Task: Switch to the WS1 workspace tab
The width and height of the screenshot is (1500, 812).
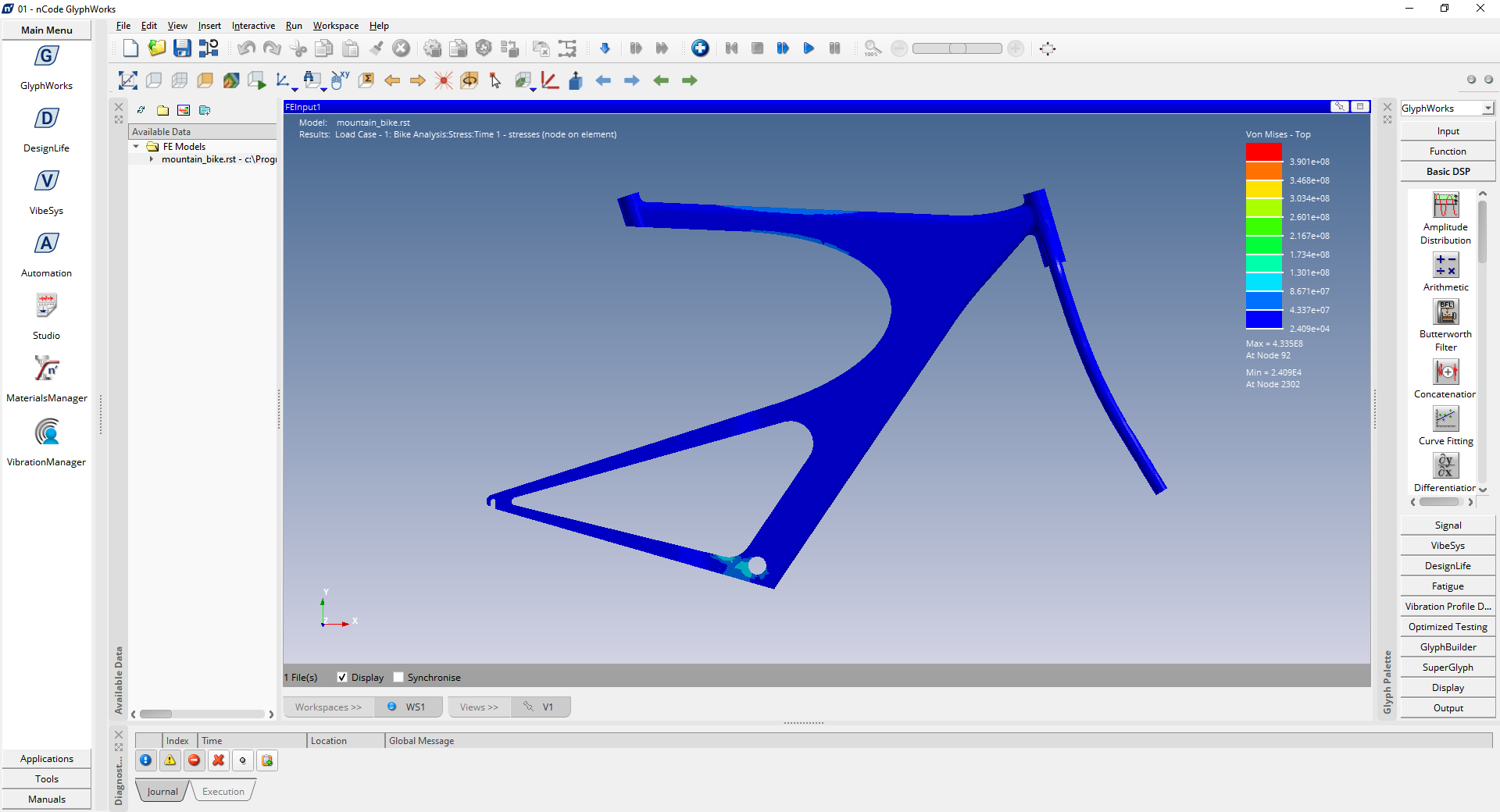Action: click(x=409, y=707)
